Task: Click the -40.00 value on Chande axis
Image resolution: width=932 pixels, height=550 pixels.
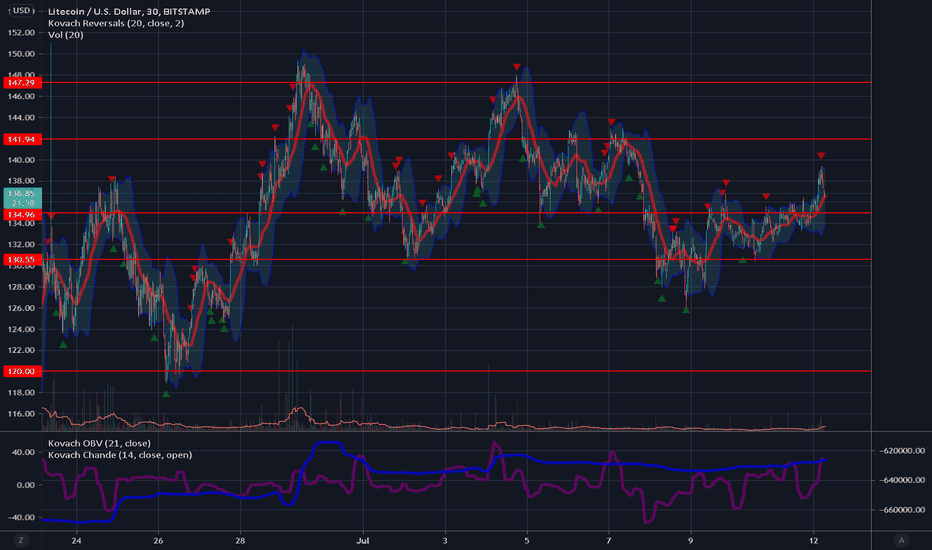Action: pos(21,517)
